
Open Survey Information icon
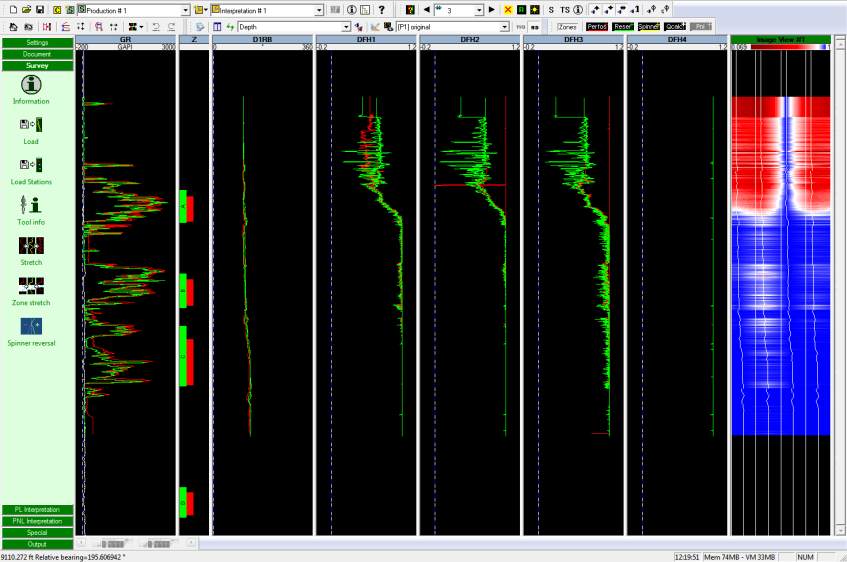(x=31, y=85)
